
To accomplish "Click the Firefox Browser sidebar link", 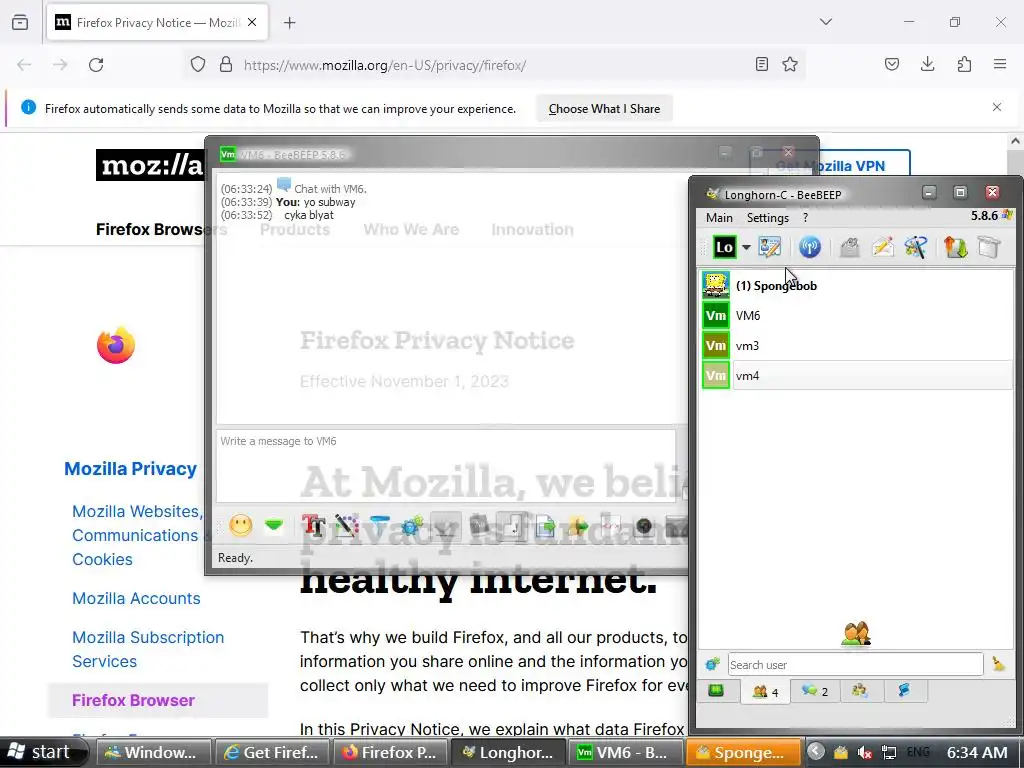I will click(x=133, y=700).
